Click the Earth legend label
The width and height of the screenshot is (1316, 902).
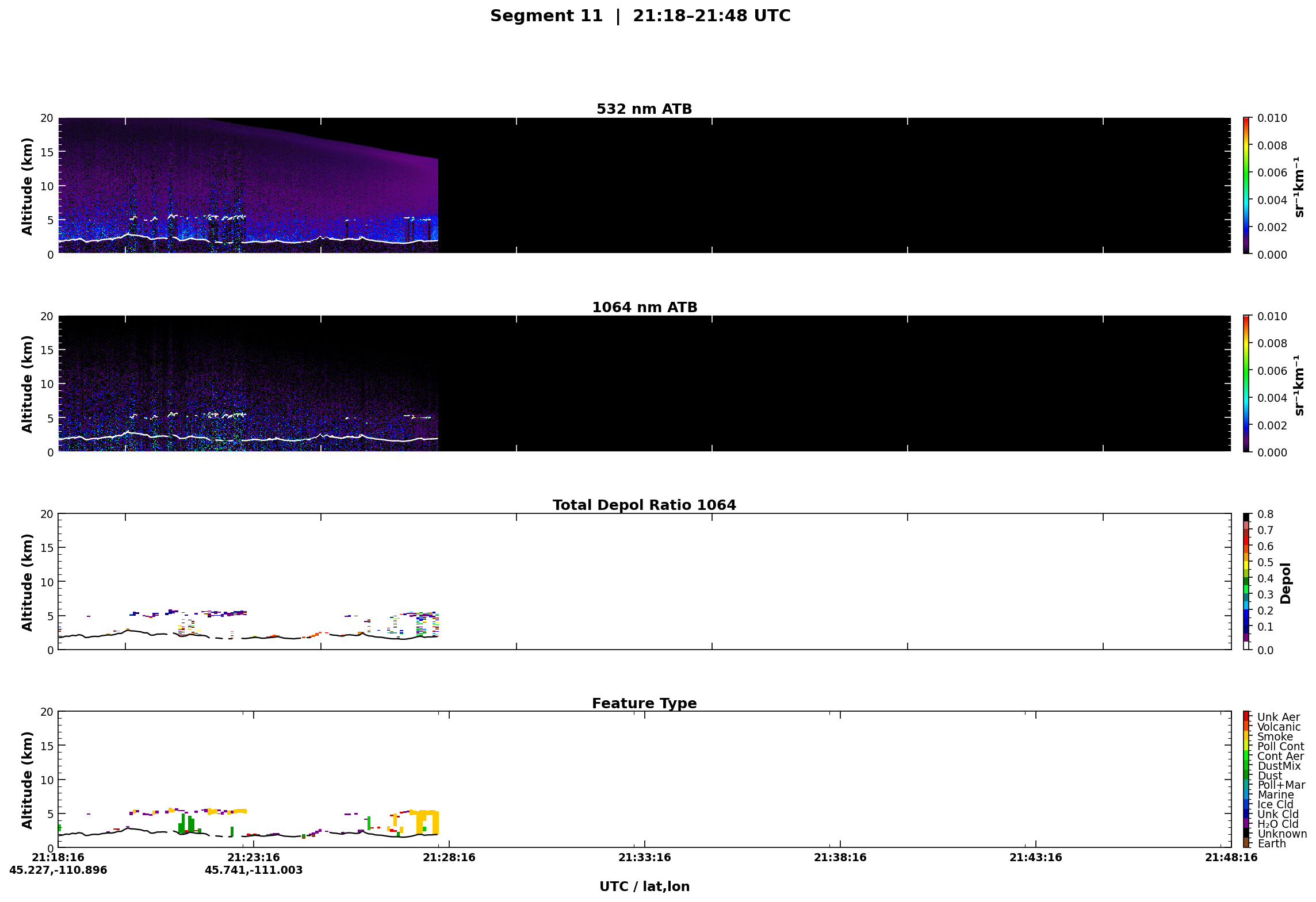(1272, 843)
